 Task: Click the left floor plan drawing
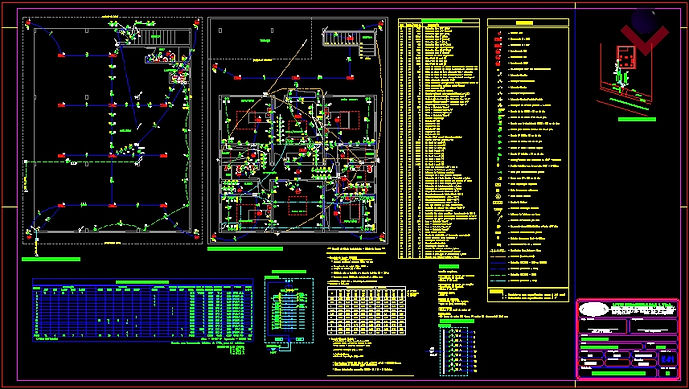[112, 131]
